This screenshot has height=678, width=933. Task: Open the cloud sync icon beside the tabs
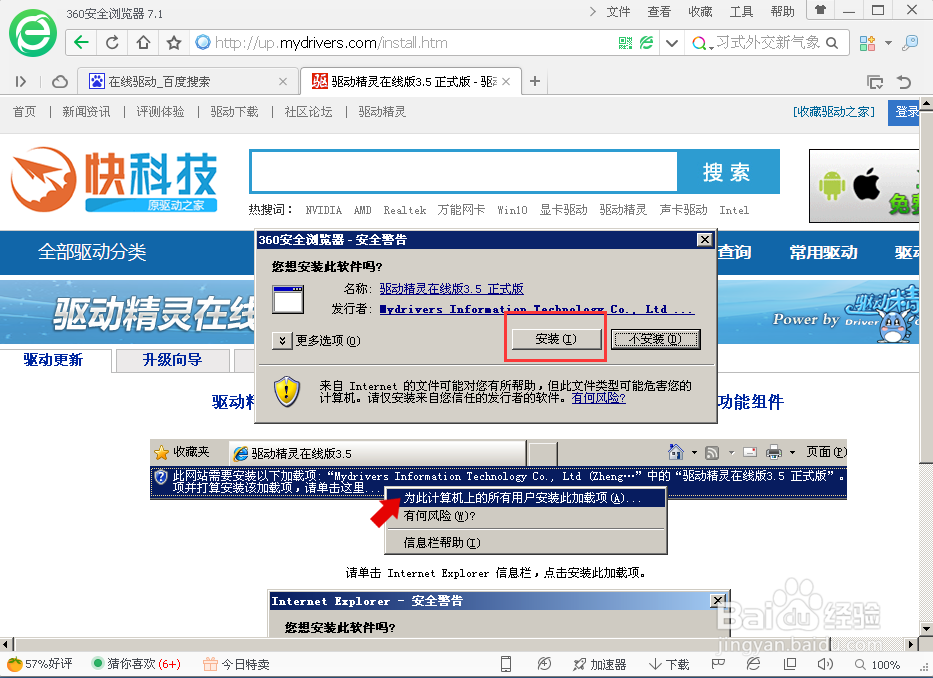[60, 82]
